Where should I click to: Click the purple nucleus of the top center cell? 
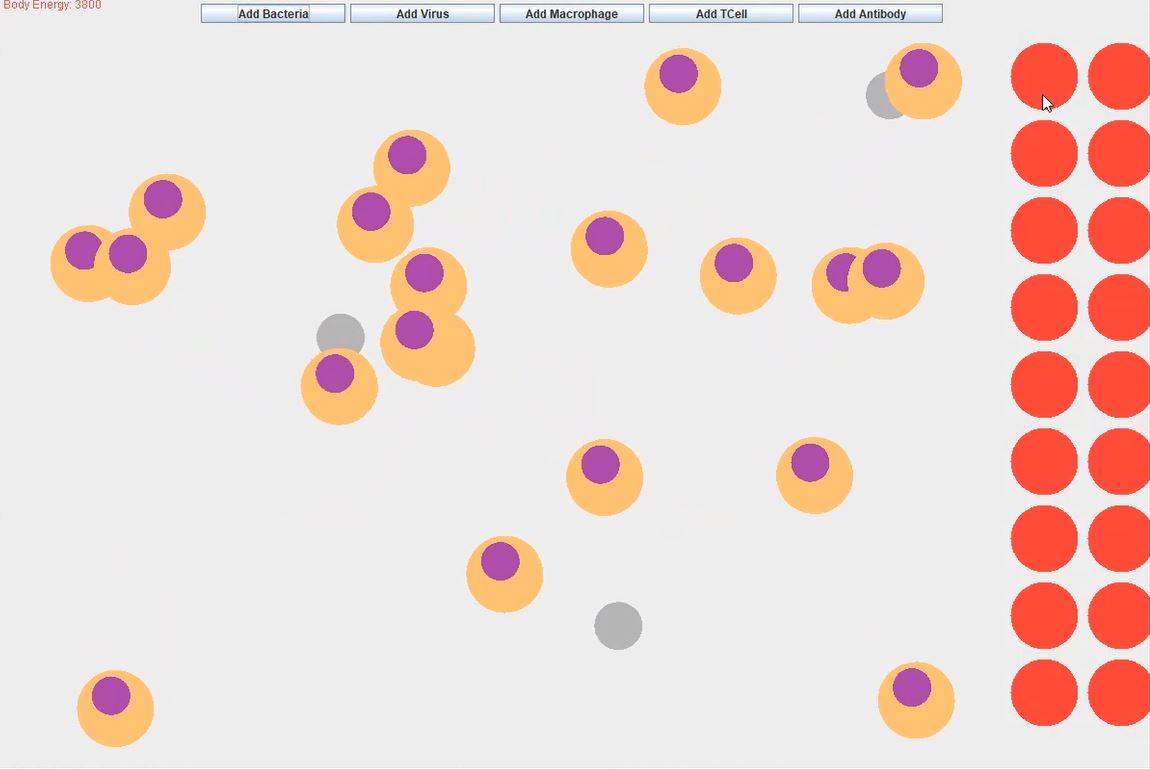pyautogui.click(x=678, y=74)
